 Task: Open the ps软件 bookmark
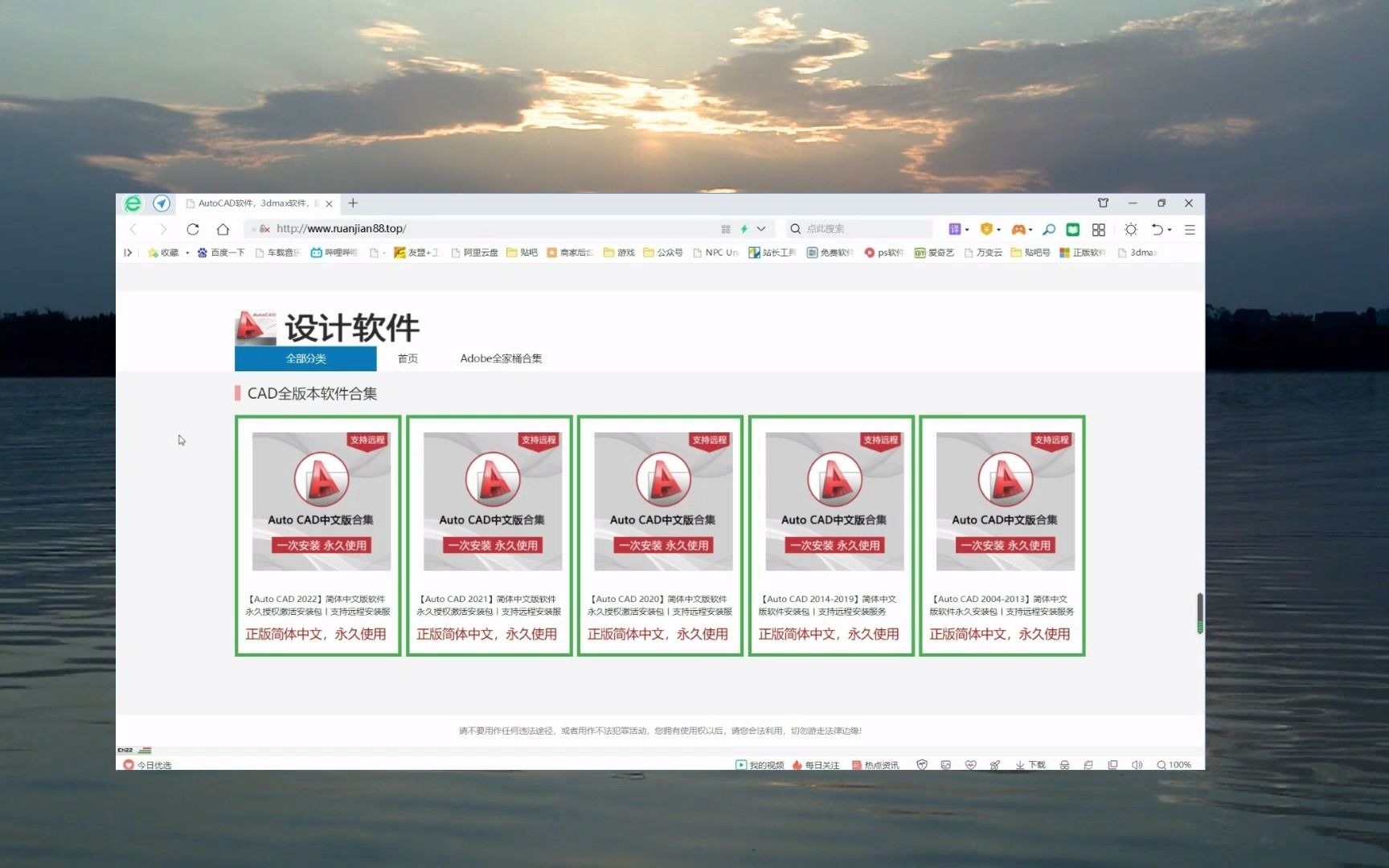[x=884, y=252]
